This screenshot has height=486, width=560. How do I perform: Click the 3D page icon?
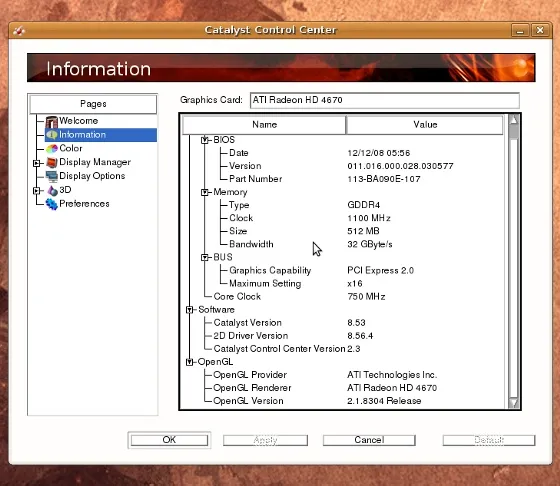pos(52,190)
